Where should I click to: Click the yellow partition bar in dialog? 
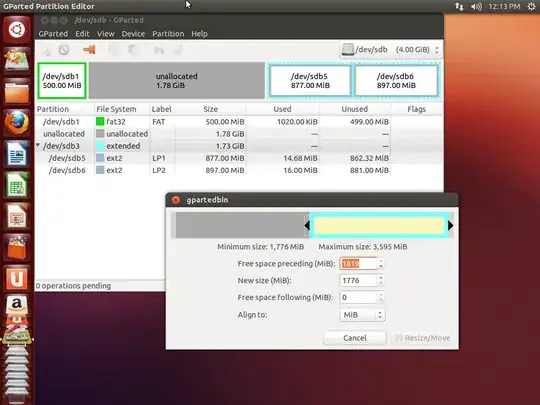379,226
